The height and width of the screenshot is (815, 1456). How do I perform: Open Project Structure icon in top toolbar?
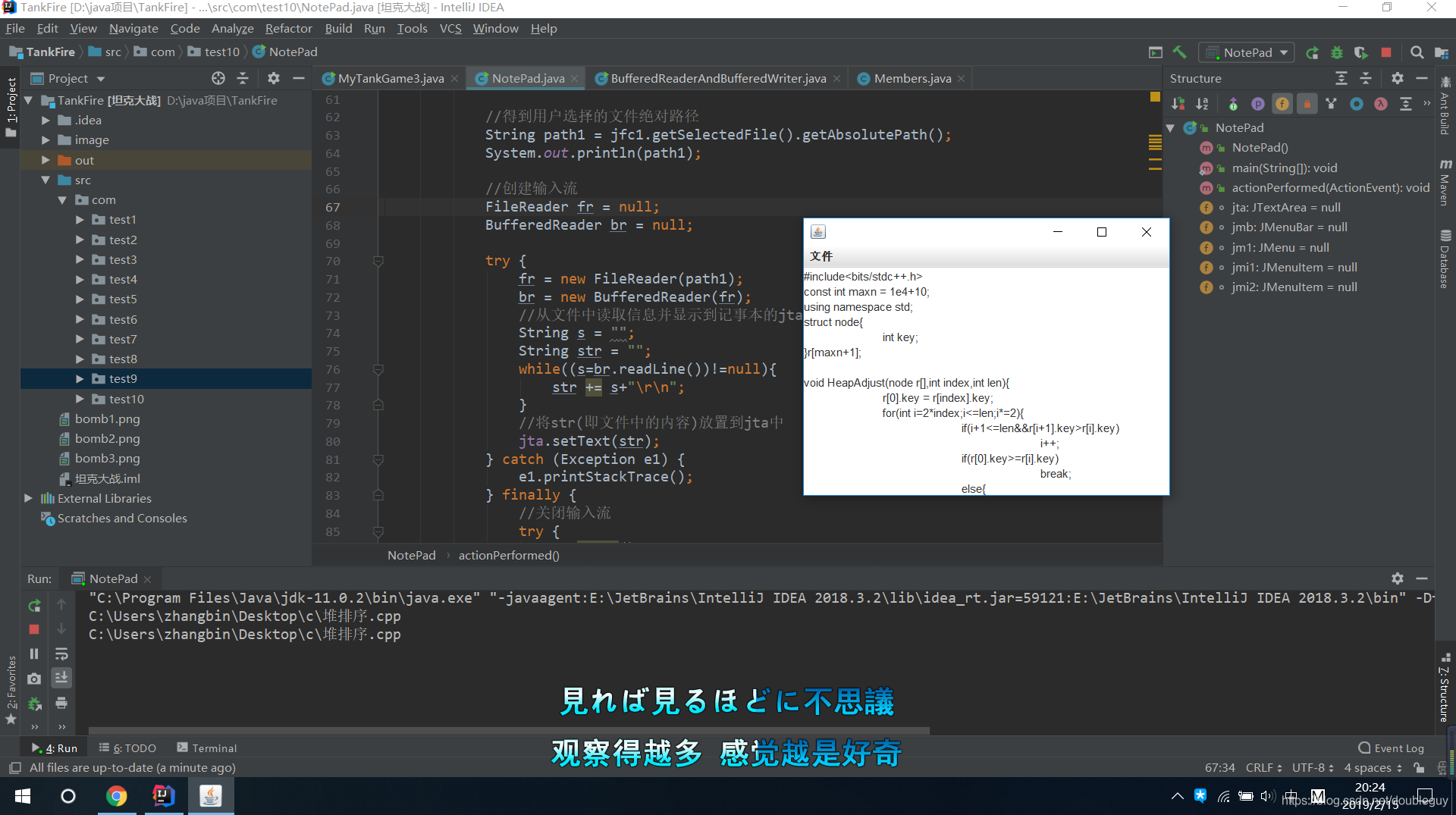tap(1441, 52)
